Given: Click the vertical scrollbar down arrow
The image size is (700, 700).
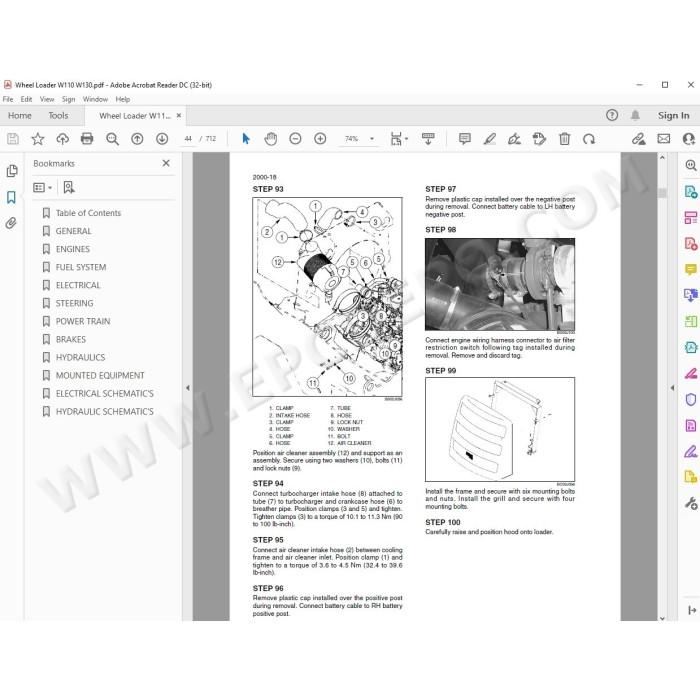Looking at the screenshot, I should (x=662, y=618).
